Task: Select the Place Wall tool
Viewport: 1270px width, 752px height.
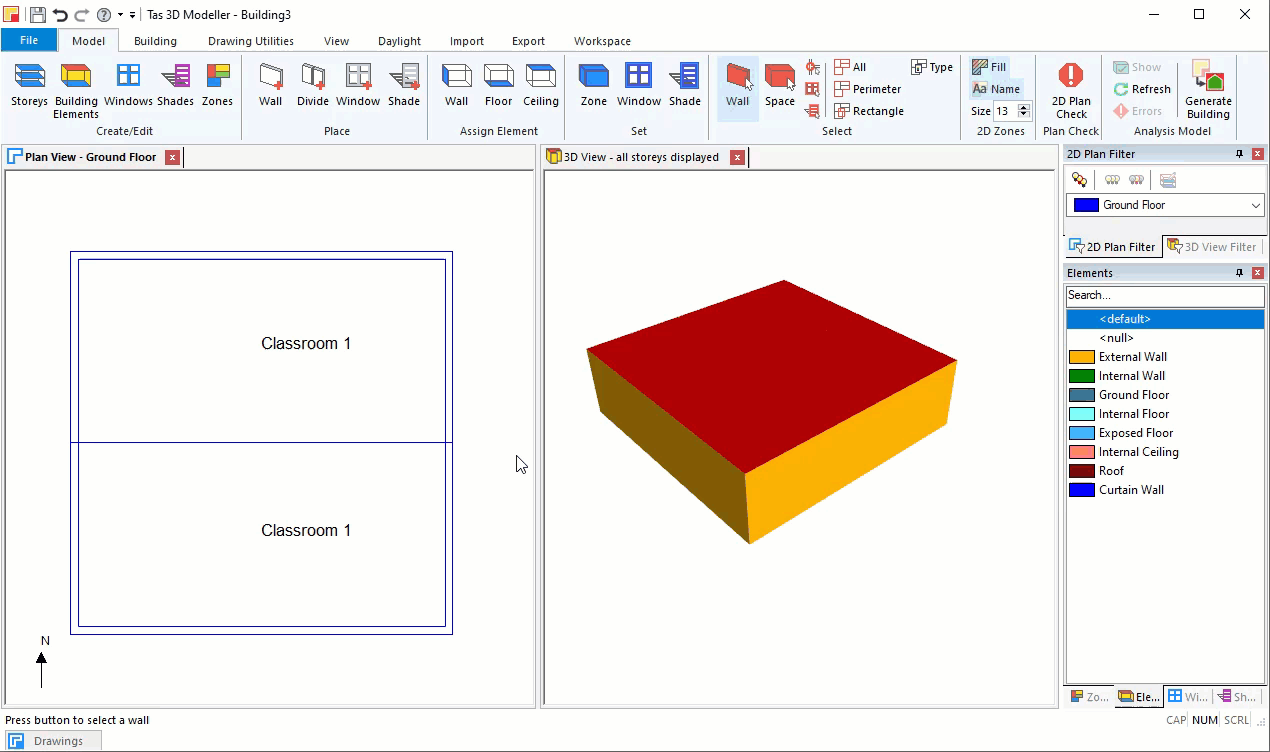Action: [270, 85]
